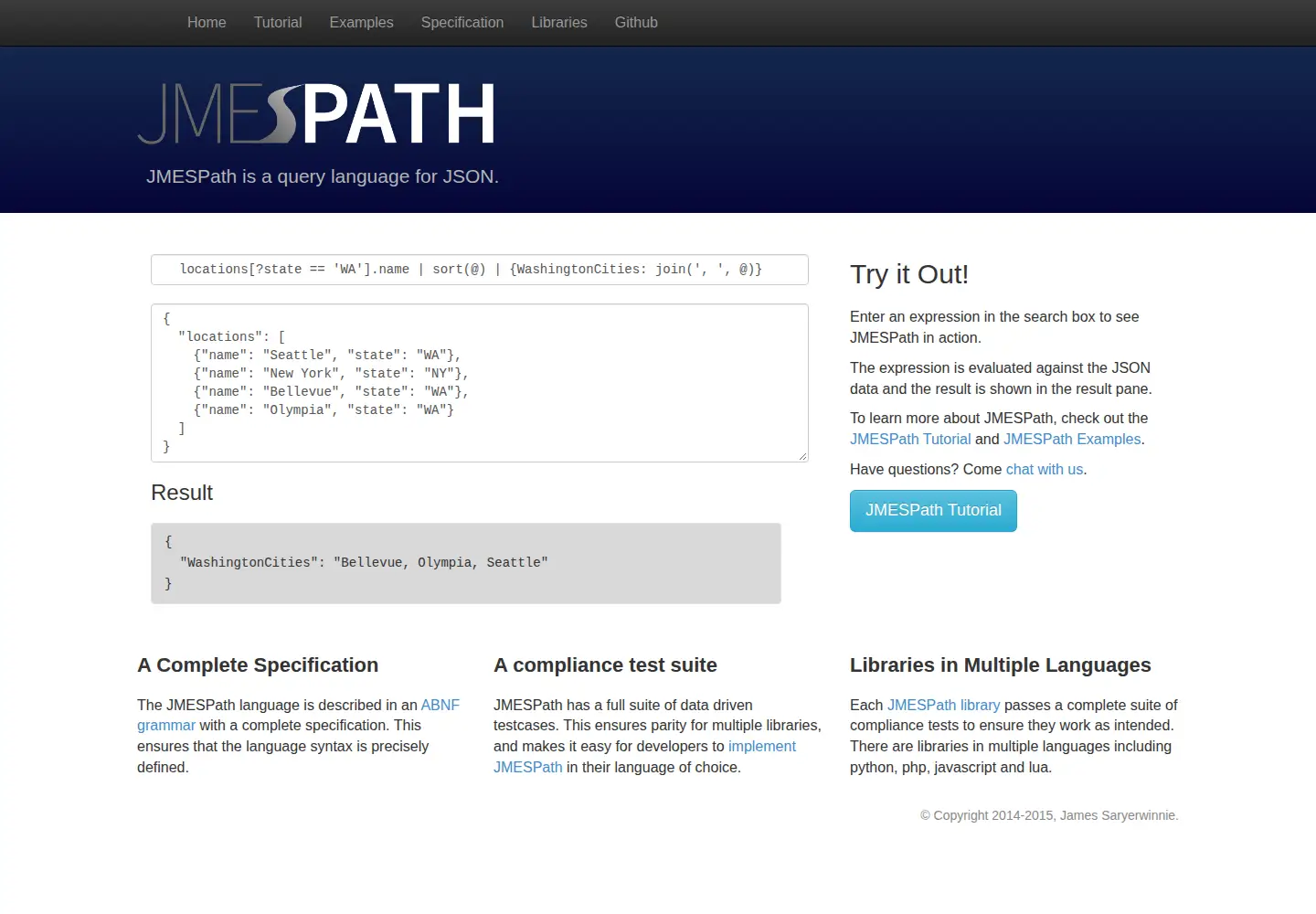The height and width of the screenshot is (914, 1316).
Task: Visit the Libraries nav link
Action: (x=559, y=23)
